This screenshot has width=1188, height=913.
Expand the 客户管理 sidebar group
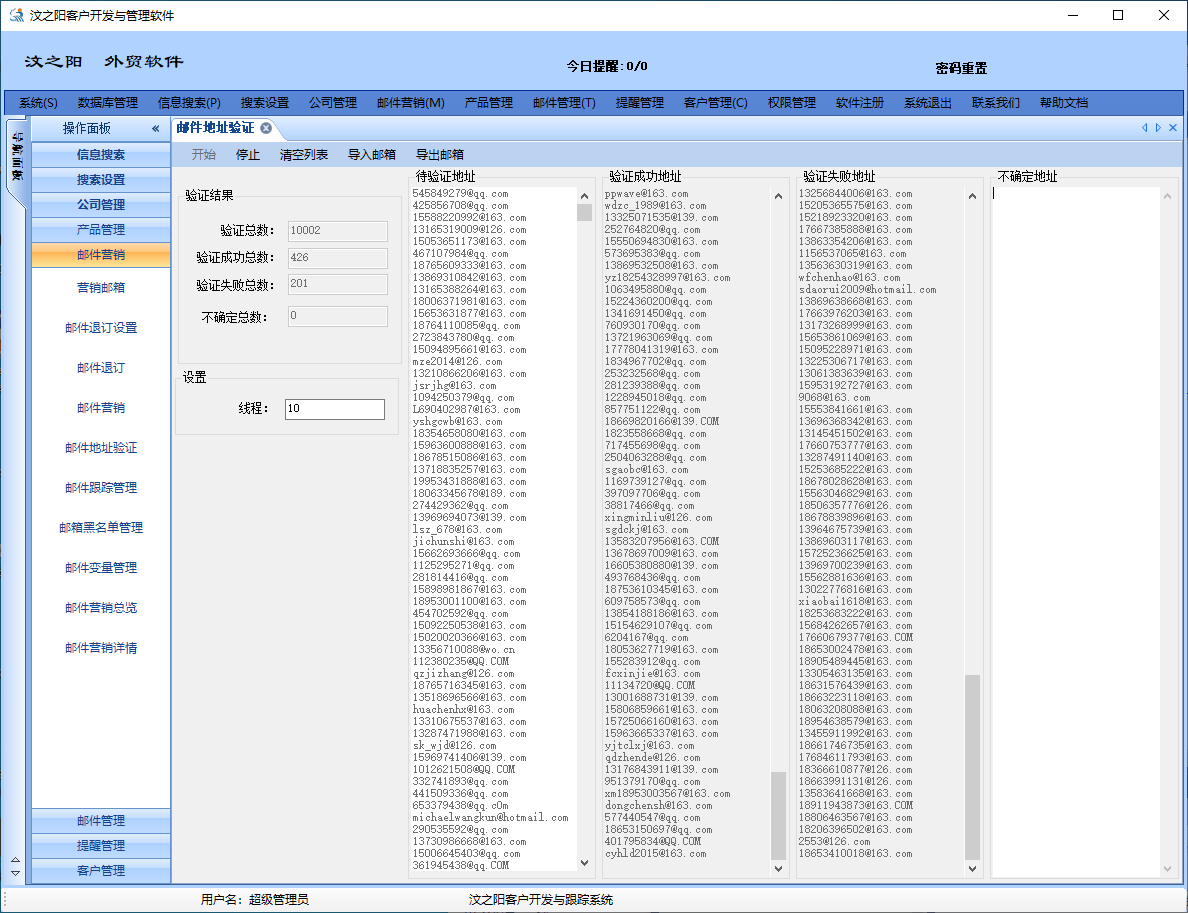coord(101,871)
